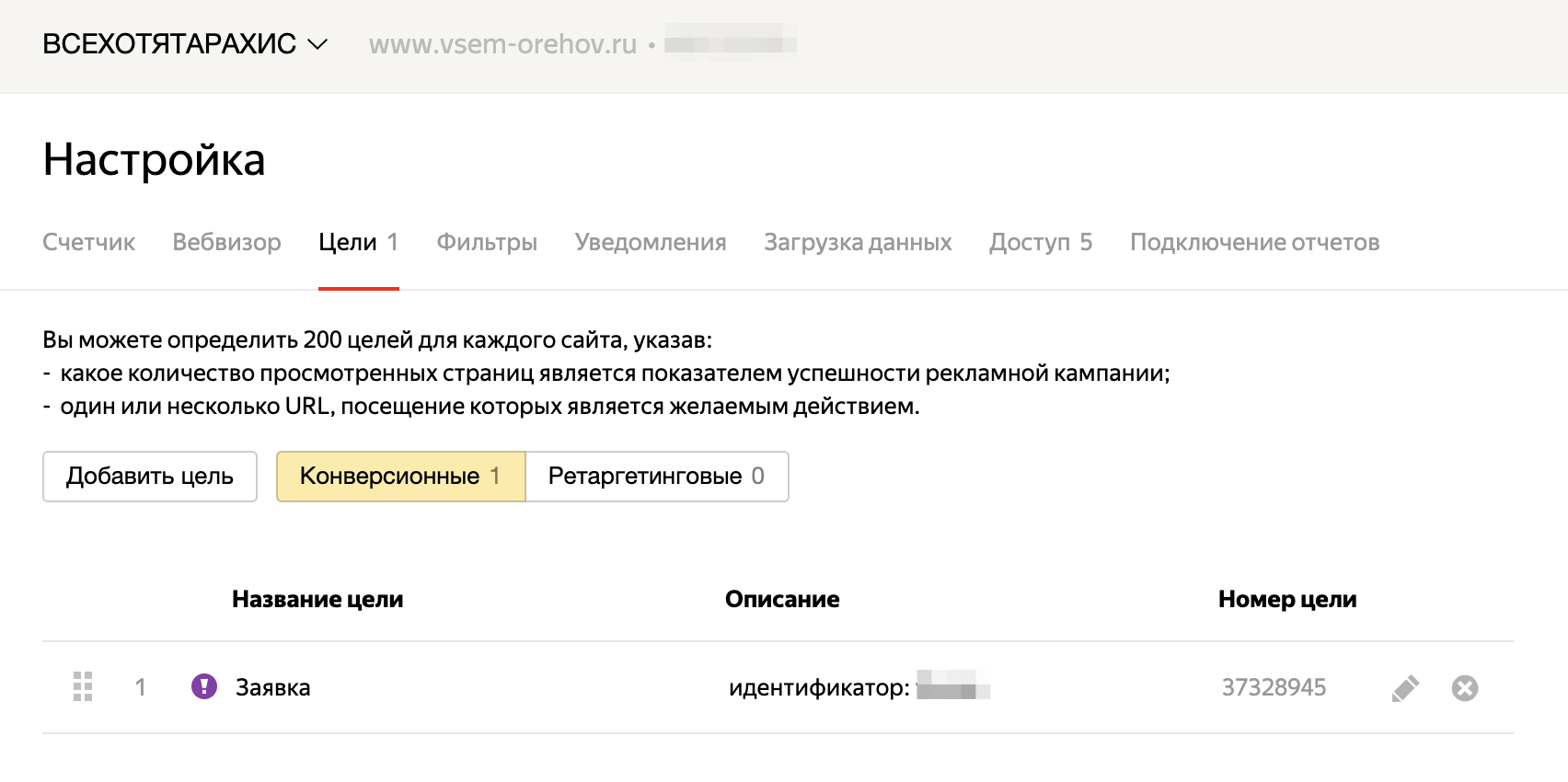The width and height of the screenshot is (1568, 782).
Task: Open the Загрузка данных tab
Action: click(858, 242)
